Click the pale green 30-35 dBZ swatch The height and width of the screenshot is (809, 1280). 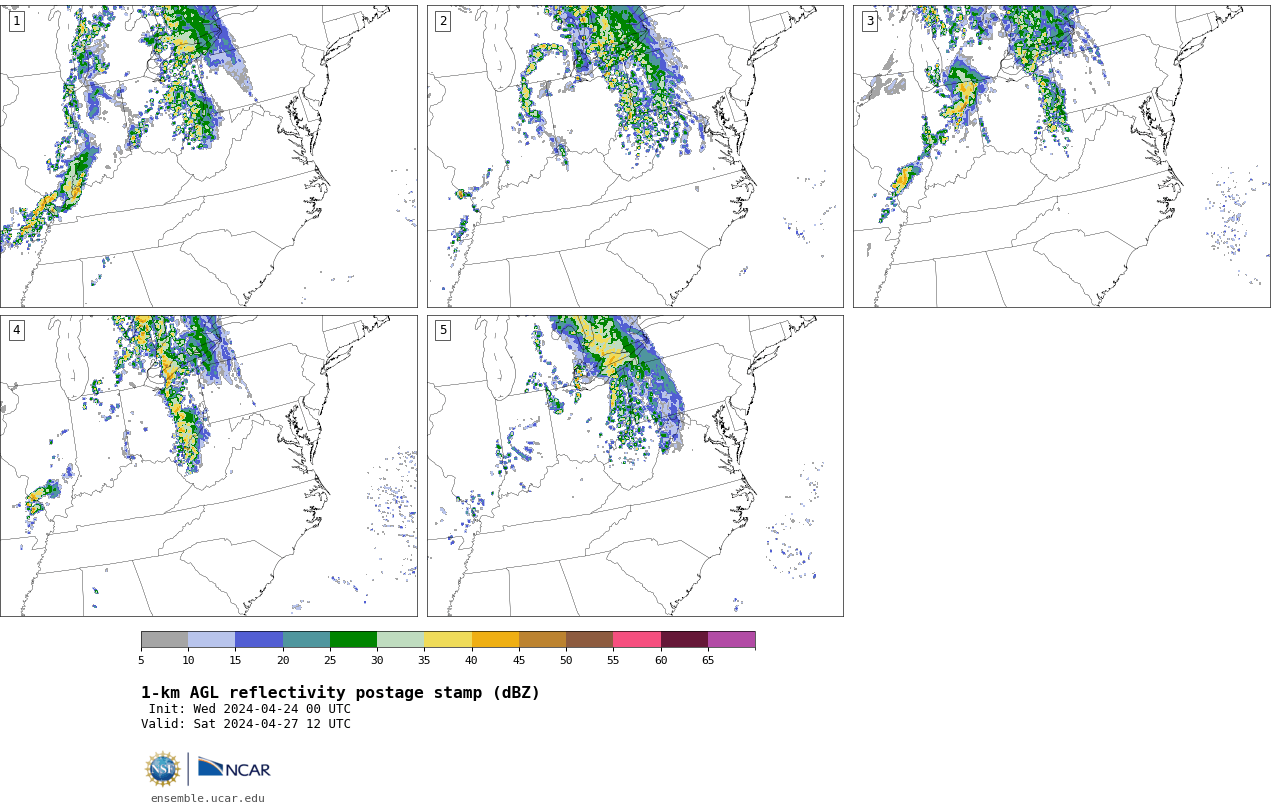pos(400,640)
